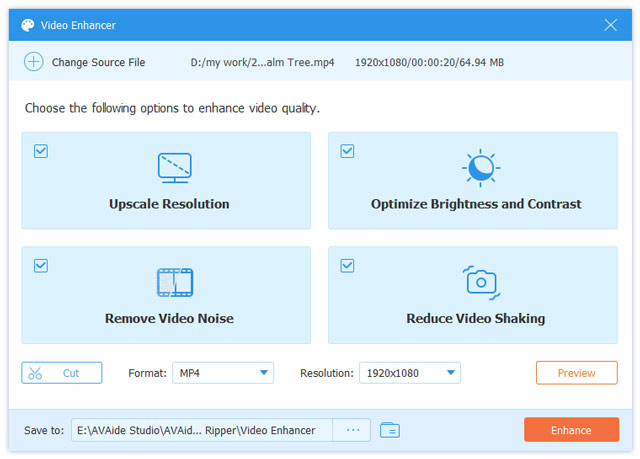Click the Reduce Video Shaking label
The height and width of the screenshot is (459, 640).
(476, 319)
